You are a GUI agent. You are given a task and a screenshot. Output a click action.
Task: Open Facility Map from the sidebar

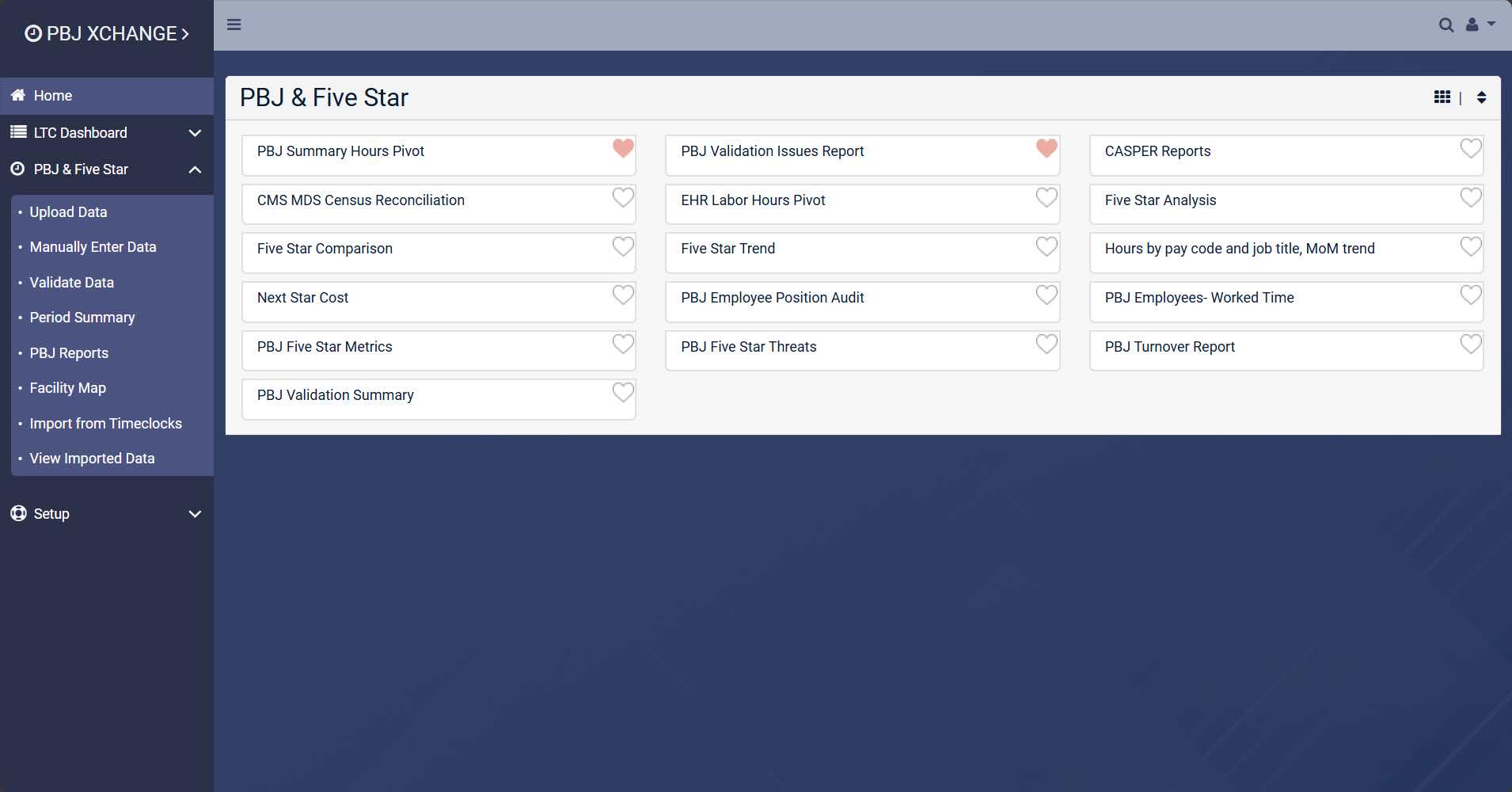coord(67,388)
